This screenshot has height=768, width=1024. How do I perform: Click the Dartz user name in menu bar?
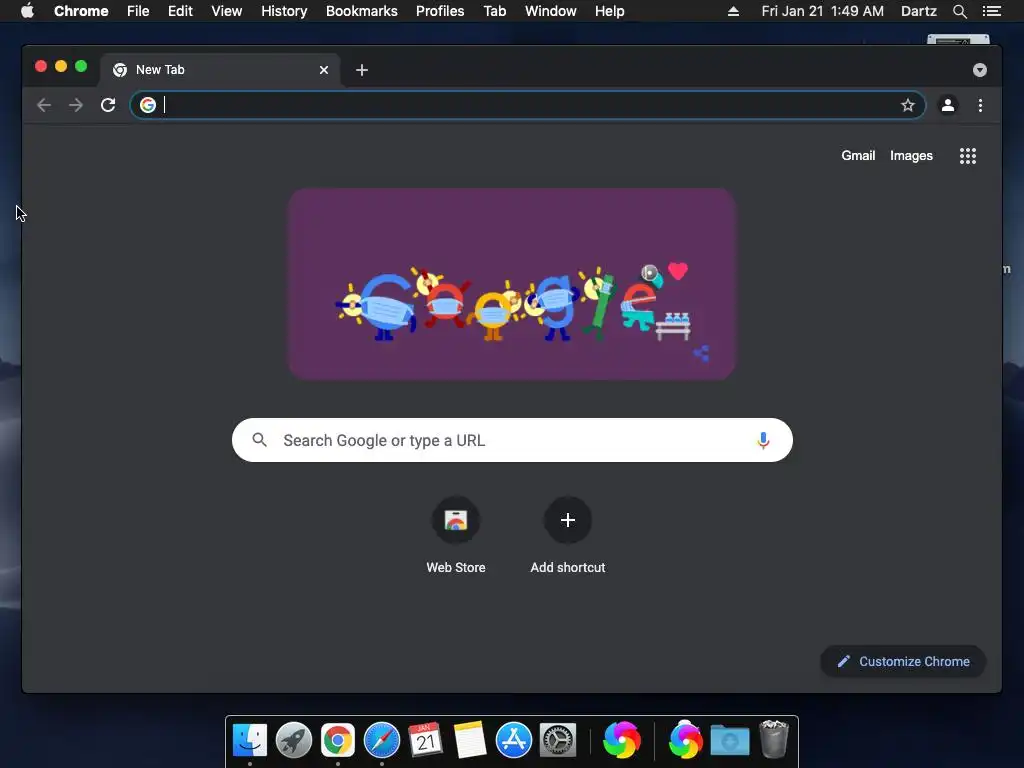[x=919, y=11]
